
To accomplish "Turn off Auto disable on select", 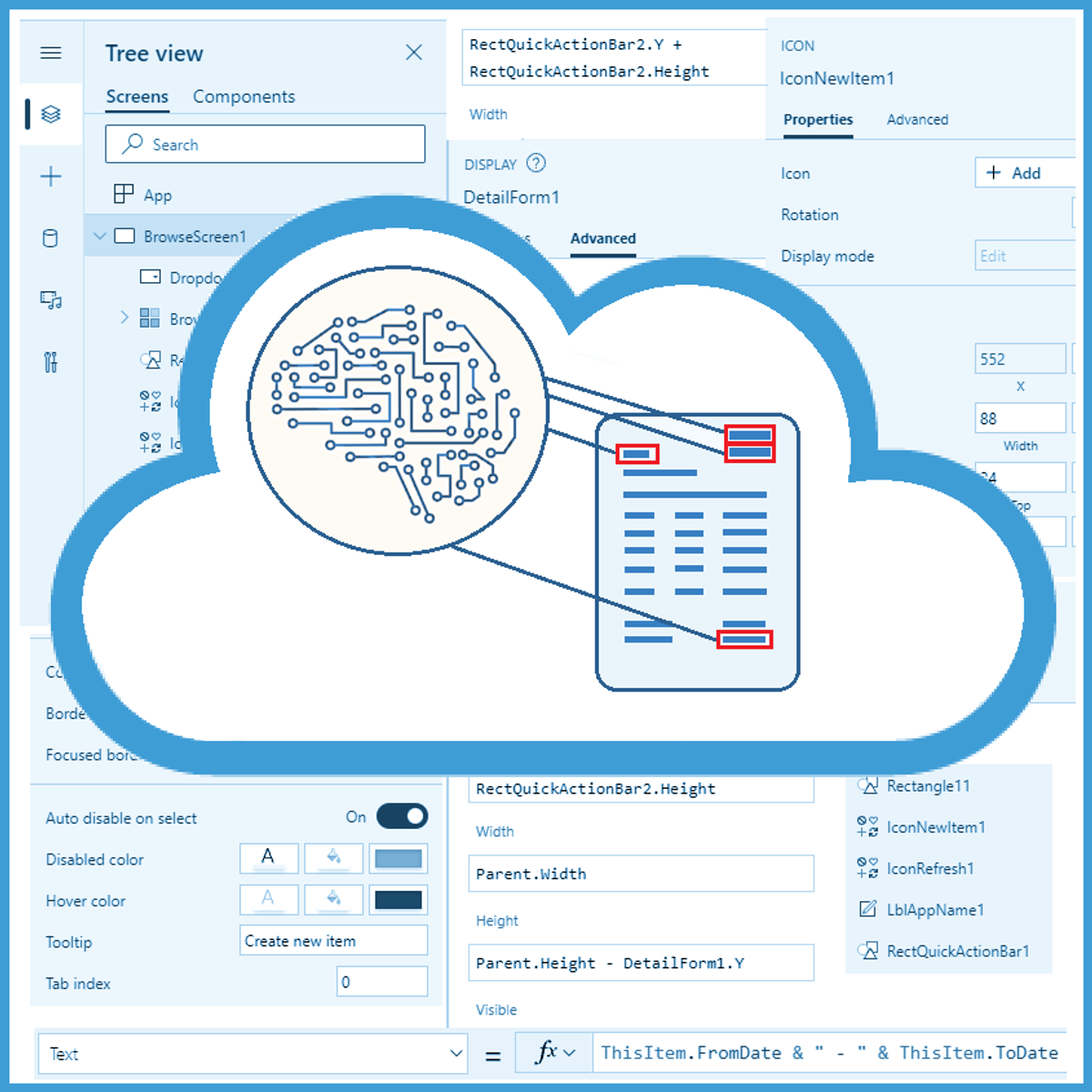I will click(400, 816).
